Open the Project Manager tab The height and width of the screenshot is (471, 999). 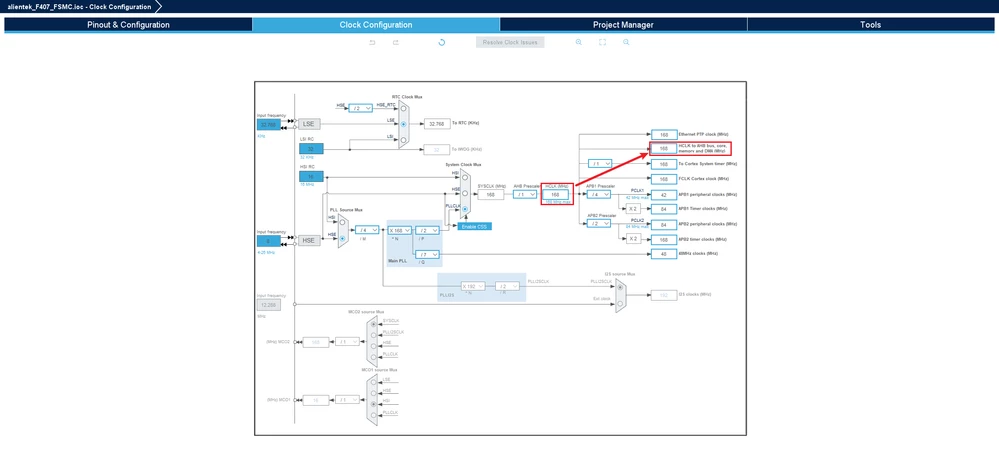click(623, 25)
